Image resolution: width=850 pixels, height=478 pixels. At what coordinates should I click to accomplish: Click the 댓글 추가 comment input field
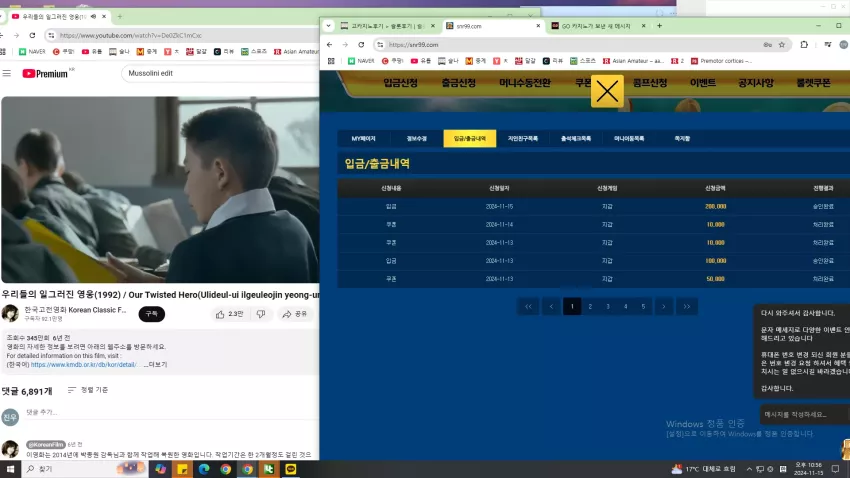pos(171,412)
